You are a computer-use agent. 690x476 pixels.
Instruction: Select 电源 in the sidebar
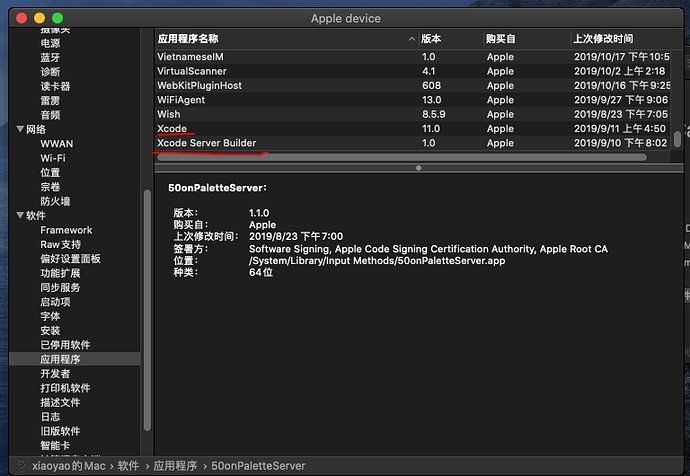pyautogui.click(x=50, y=43)
